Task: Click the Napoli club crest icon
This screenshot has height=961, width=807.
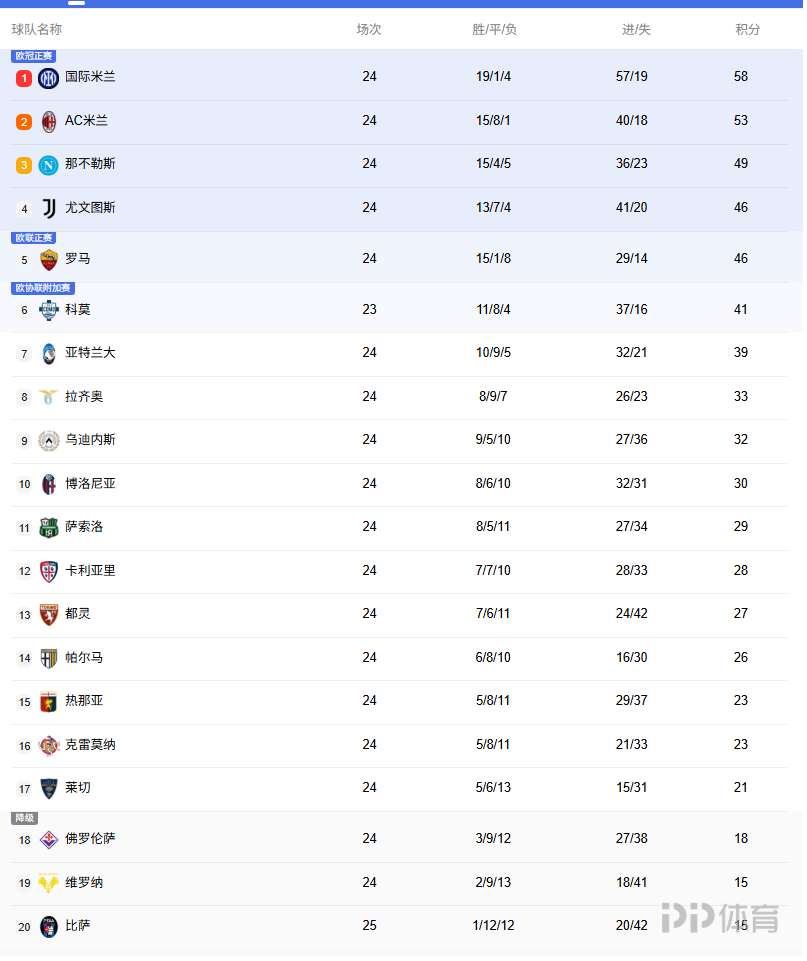Action: pyautogui.click(x=48, y=164)
